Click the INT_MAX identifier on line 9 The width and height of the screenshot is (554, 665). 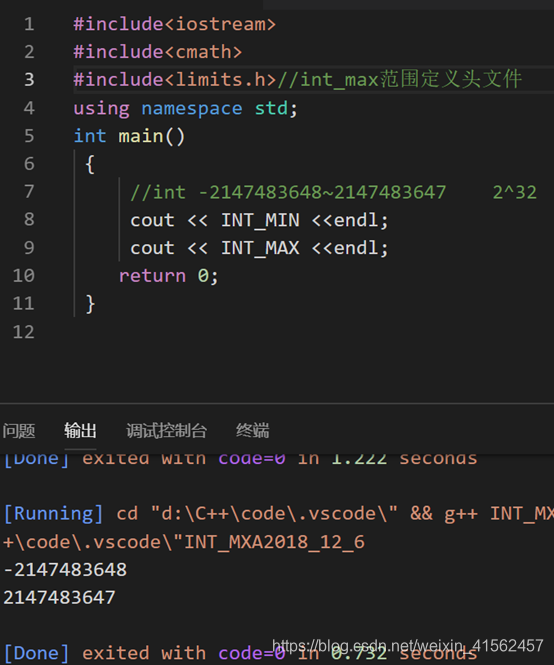click(260, 248)
